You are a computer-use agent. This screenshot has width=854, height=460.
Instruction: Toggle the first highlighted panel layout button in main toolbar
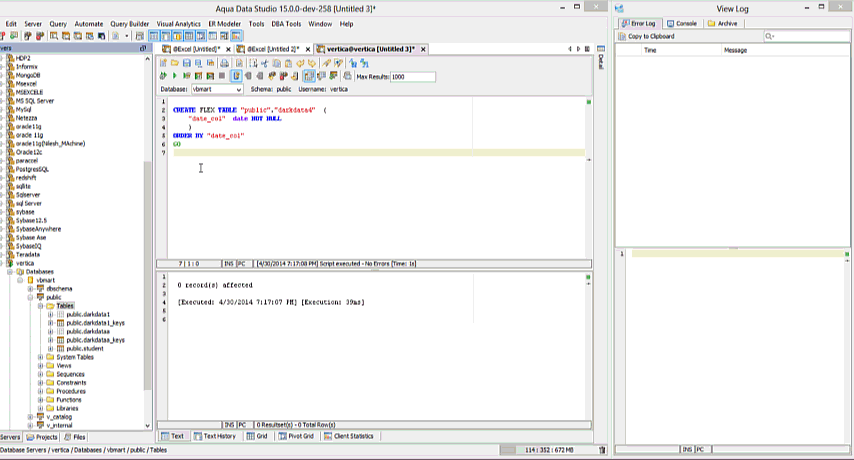154,36
